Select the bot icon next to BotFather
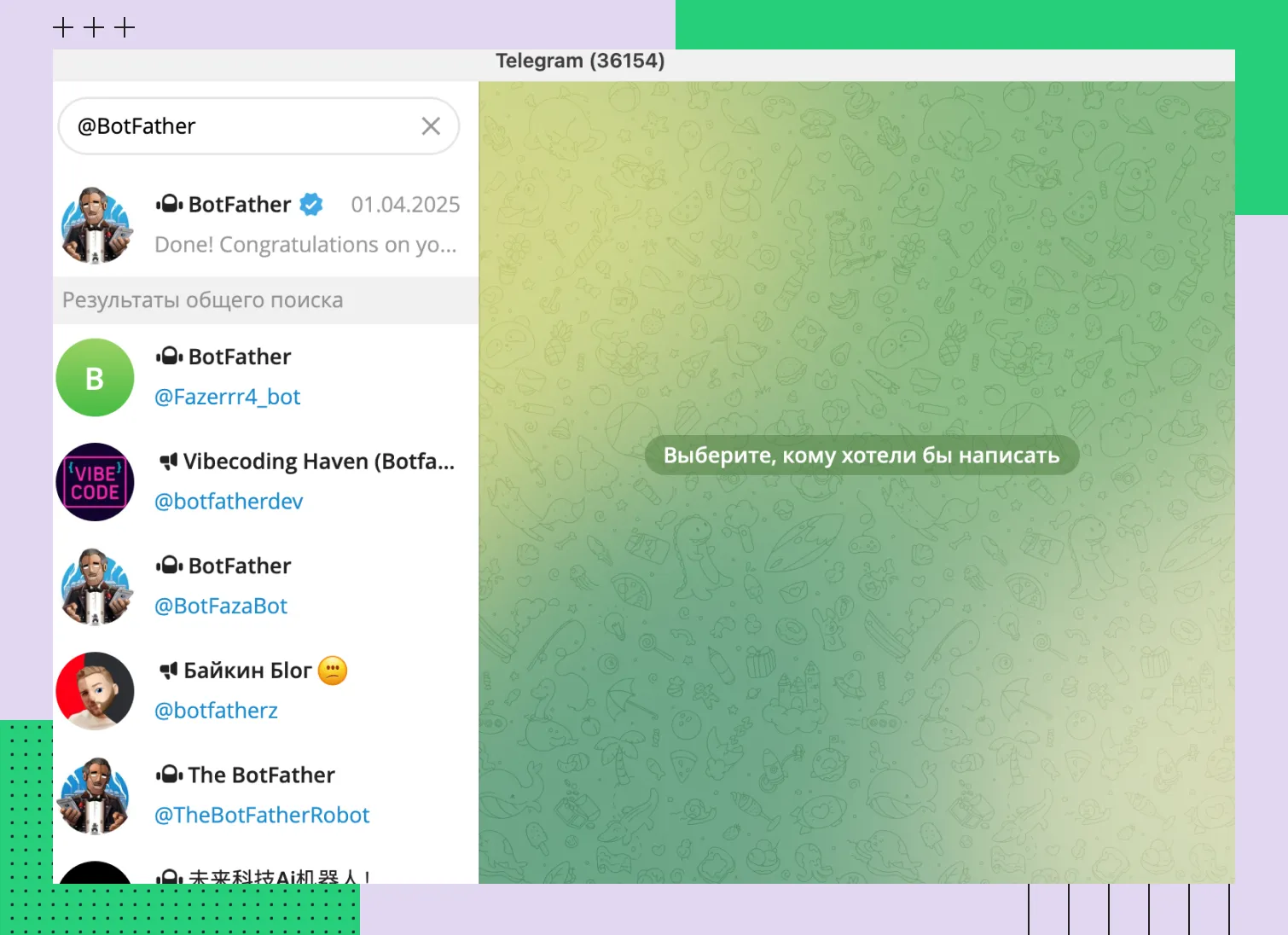The width and height of the screenshot is (1288, 935). coord(168,204)
